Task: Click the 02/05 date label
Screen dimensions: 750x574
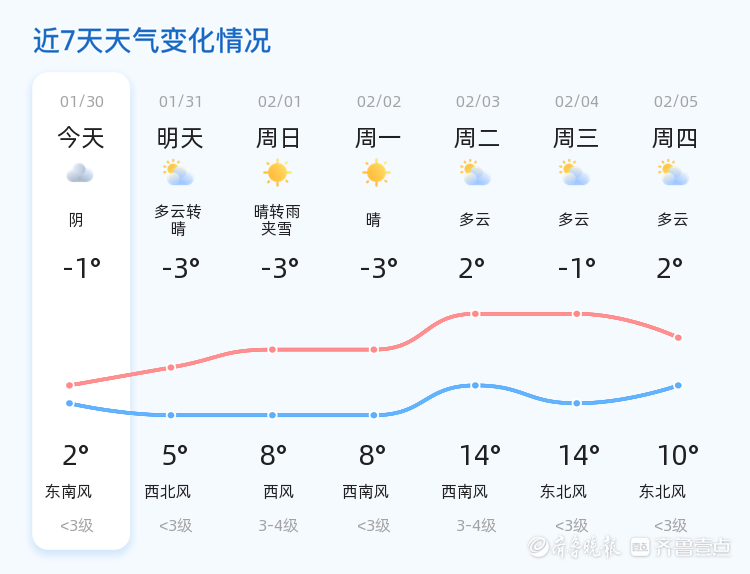Action: (x=676, y=101)
